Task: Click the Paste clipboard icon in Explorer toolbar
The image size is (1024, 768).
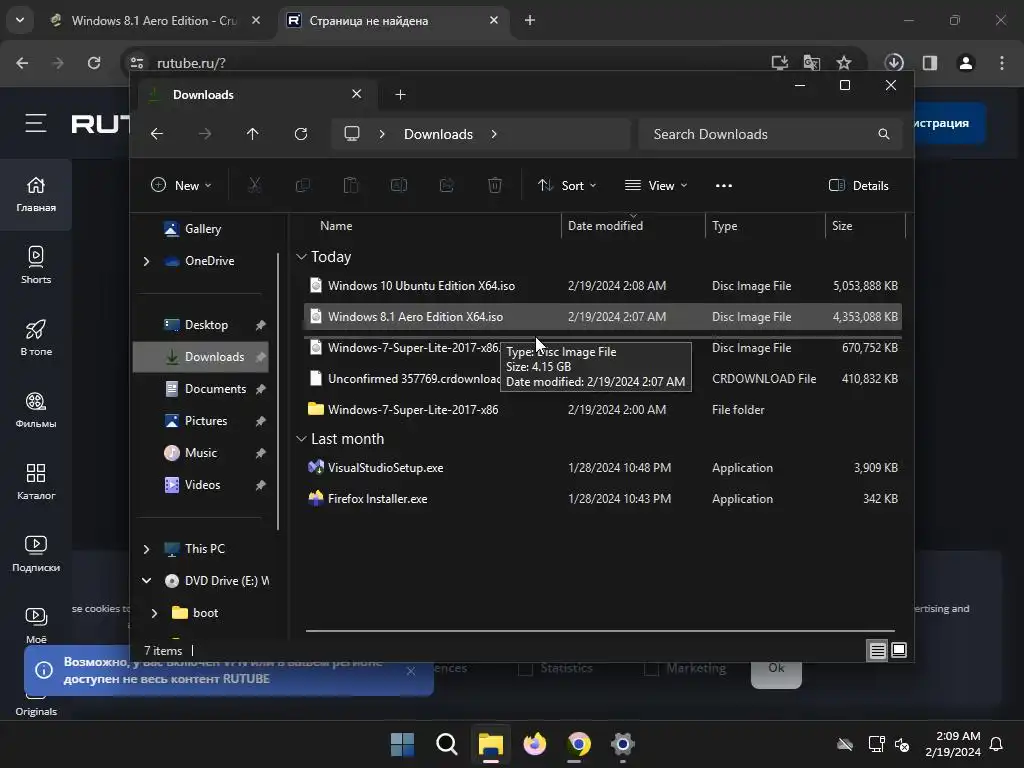Action: click(x=351, y=185)
